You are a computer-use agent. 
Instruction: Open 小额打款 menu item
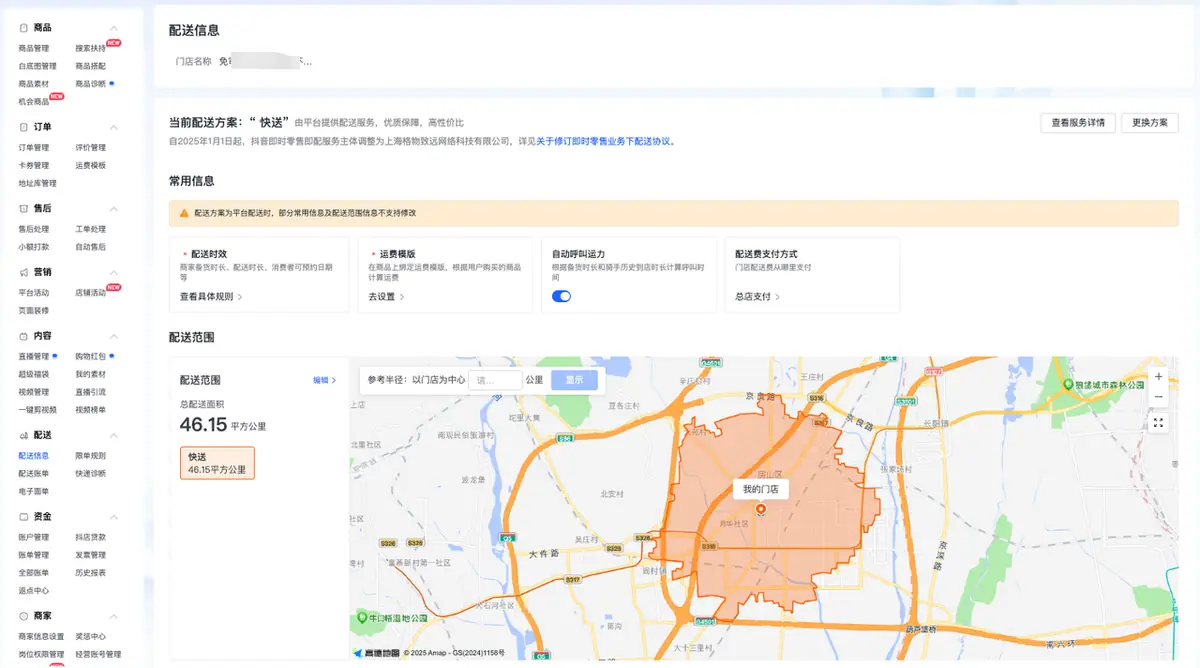click(34, 246)
